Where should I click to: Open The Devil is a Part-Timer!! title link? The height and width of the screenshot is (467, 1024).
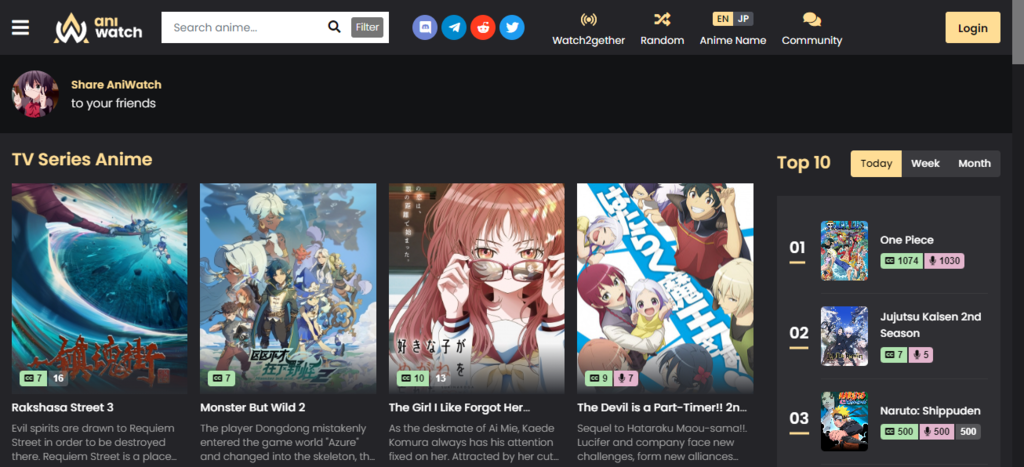click(662, 408)
